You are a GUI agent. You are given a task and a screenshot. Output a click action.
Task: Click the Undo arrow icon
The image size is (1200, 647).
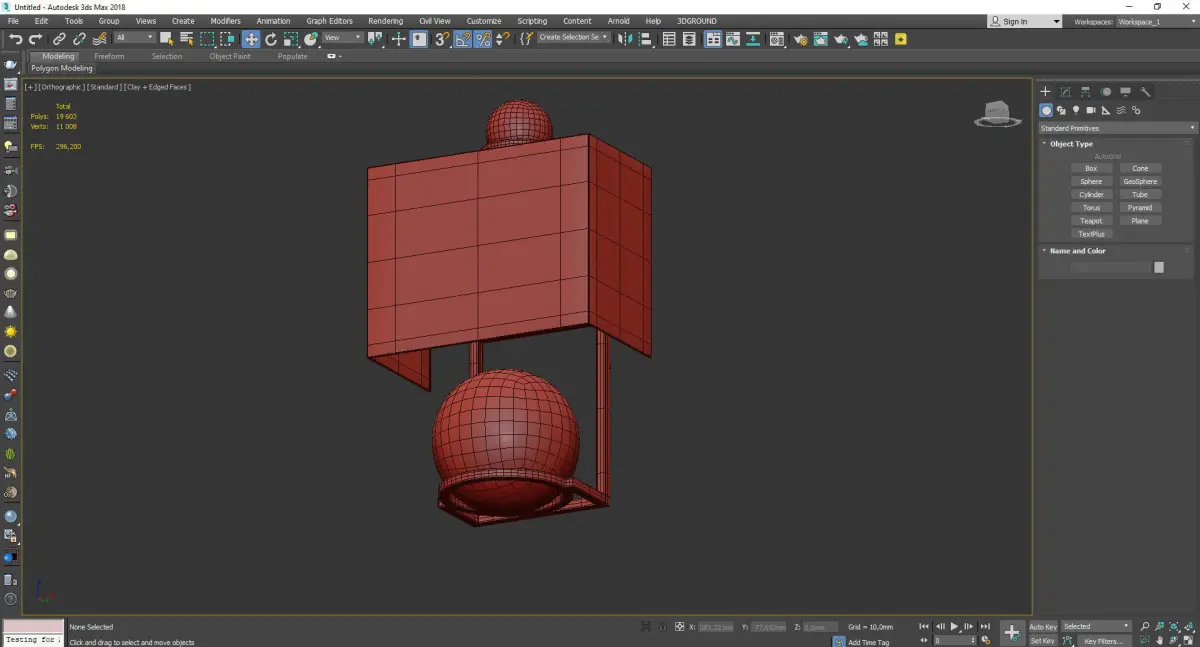coord(16,39)
